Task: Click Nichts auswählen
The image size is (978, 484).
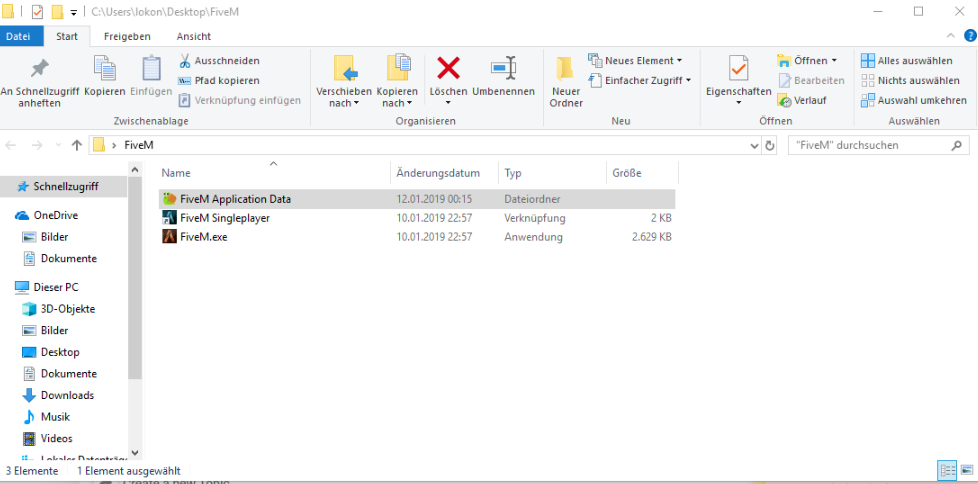Action: click(x=910, y=80)
